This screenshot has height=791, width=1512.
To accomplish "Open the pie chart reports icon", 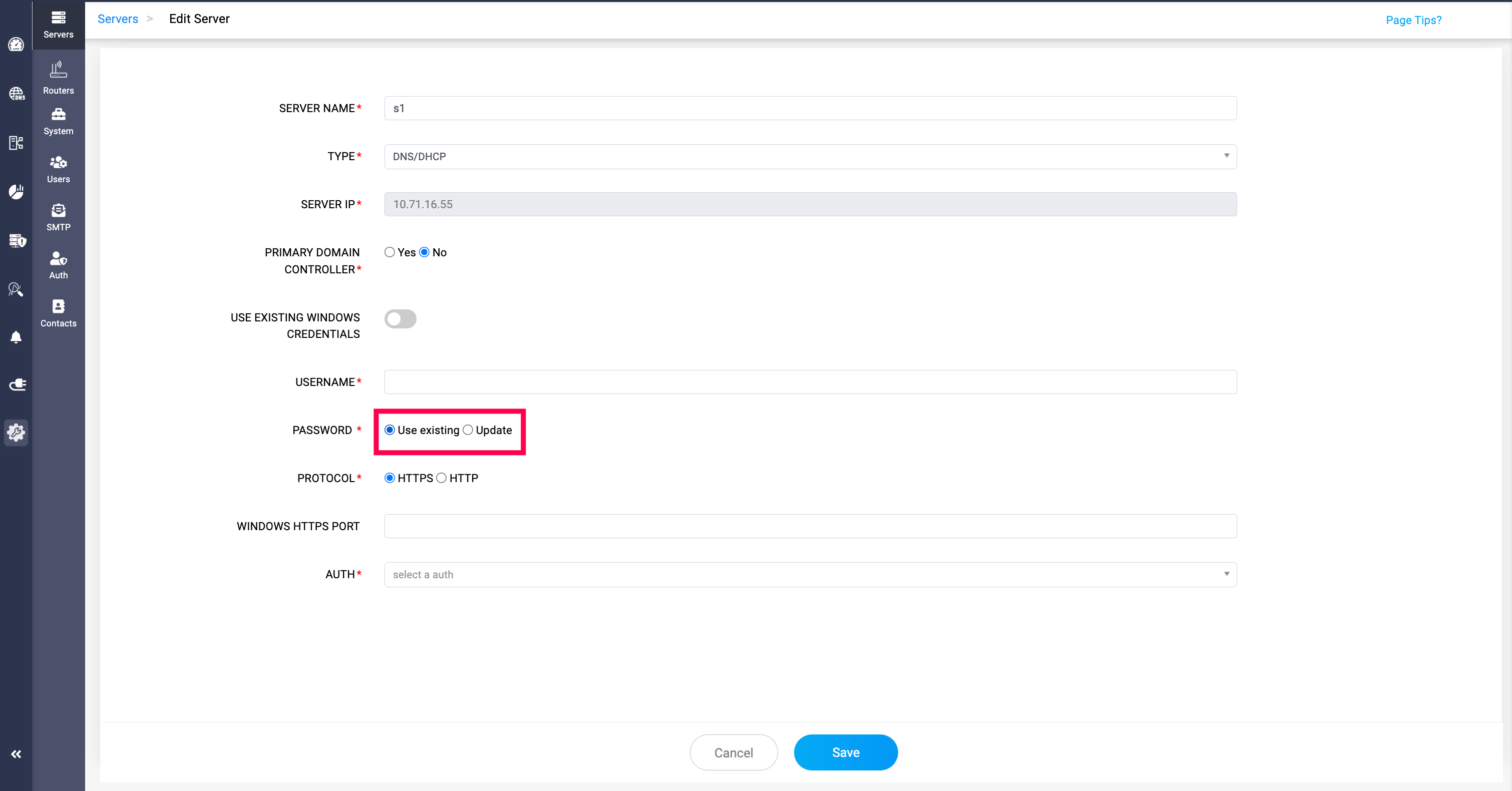I will (x=16, y=191).
